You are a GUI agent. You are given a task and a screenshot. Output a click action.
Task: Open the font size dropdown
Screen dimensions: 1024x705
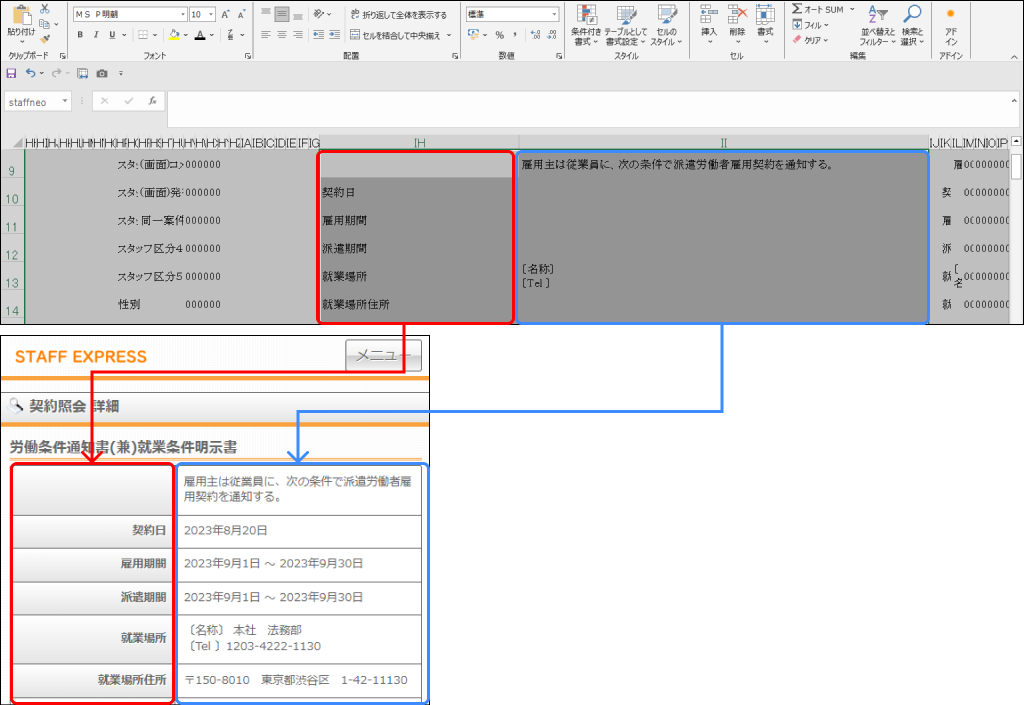[209, 15]
